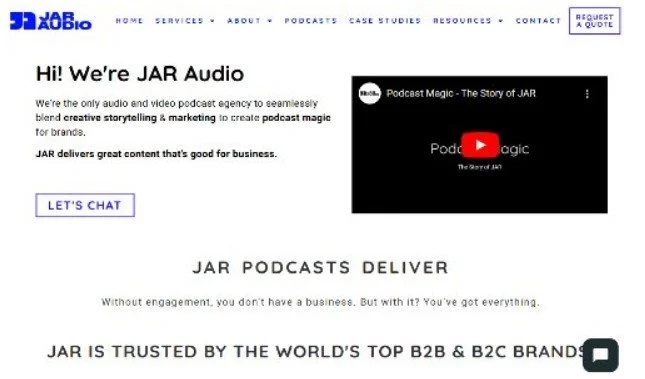Go to the Home menu item
The image size is (645, 379).
click(129, 21)
